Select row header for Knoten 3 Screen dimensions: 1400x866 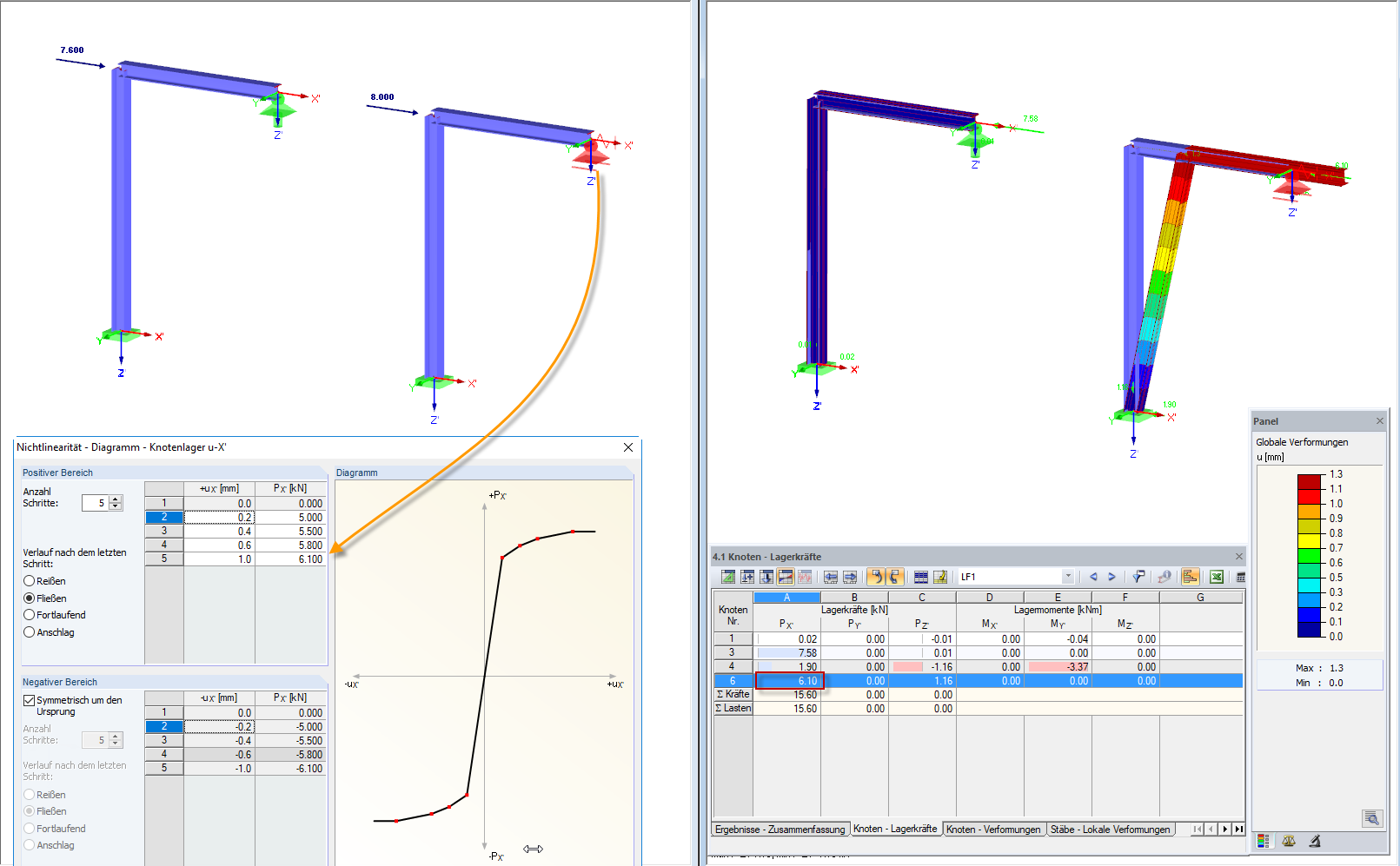click(x=733, y=652)
